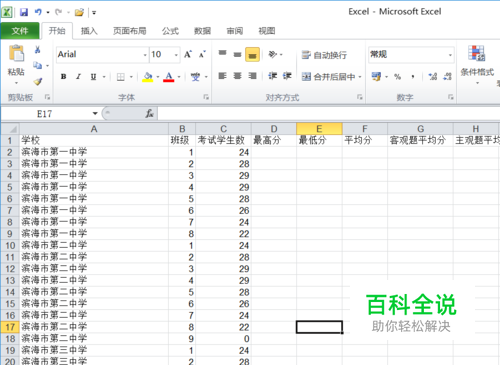Activate the Format Painter brush
The width and height of the screenshot is (500, 365).
point(38,81)
